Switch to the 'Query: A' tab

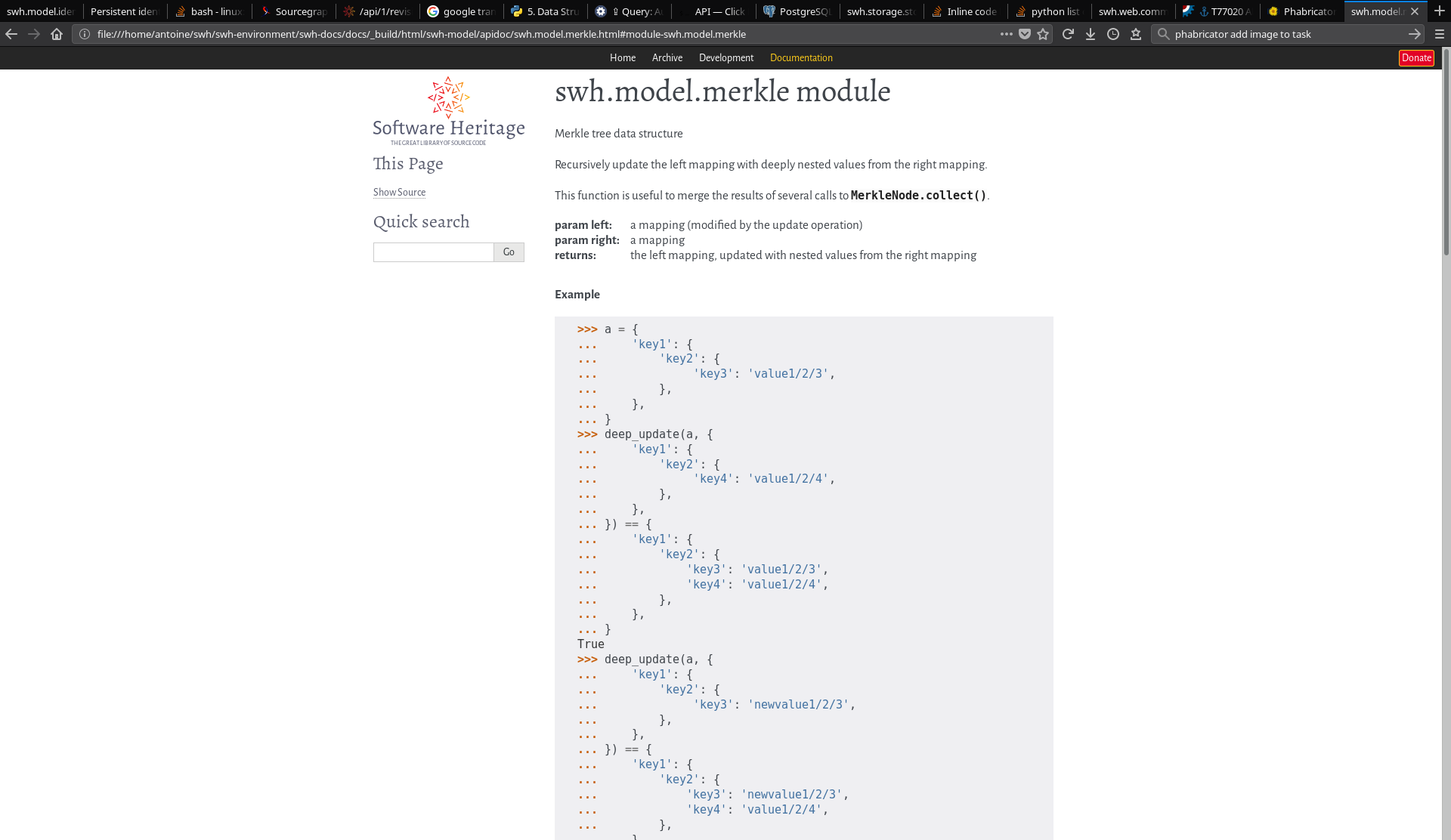(630, 11)
